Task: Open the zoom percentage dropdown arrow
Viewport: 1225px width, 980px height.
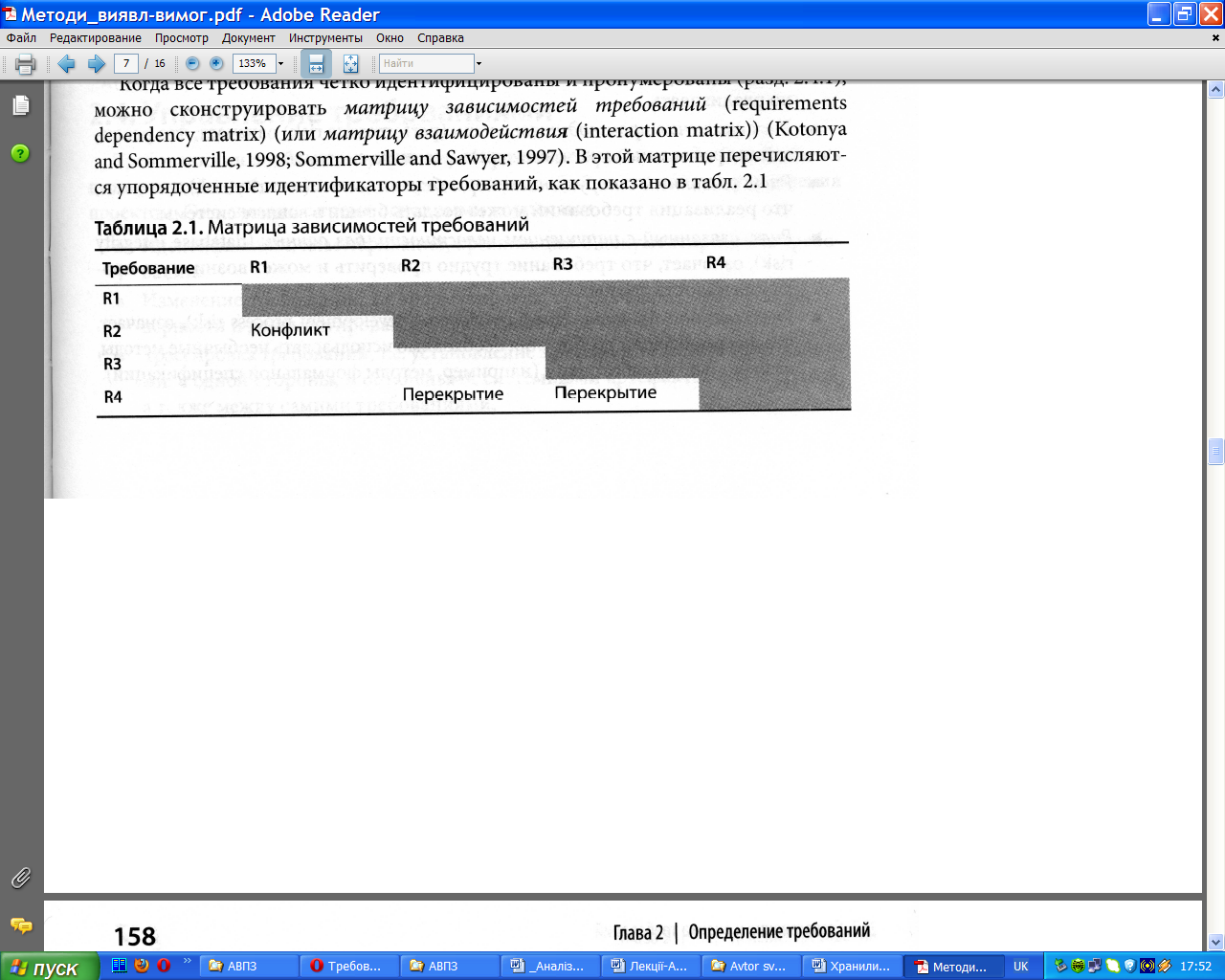Action: 281,64
